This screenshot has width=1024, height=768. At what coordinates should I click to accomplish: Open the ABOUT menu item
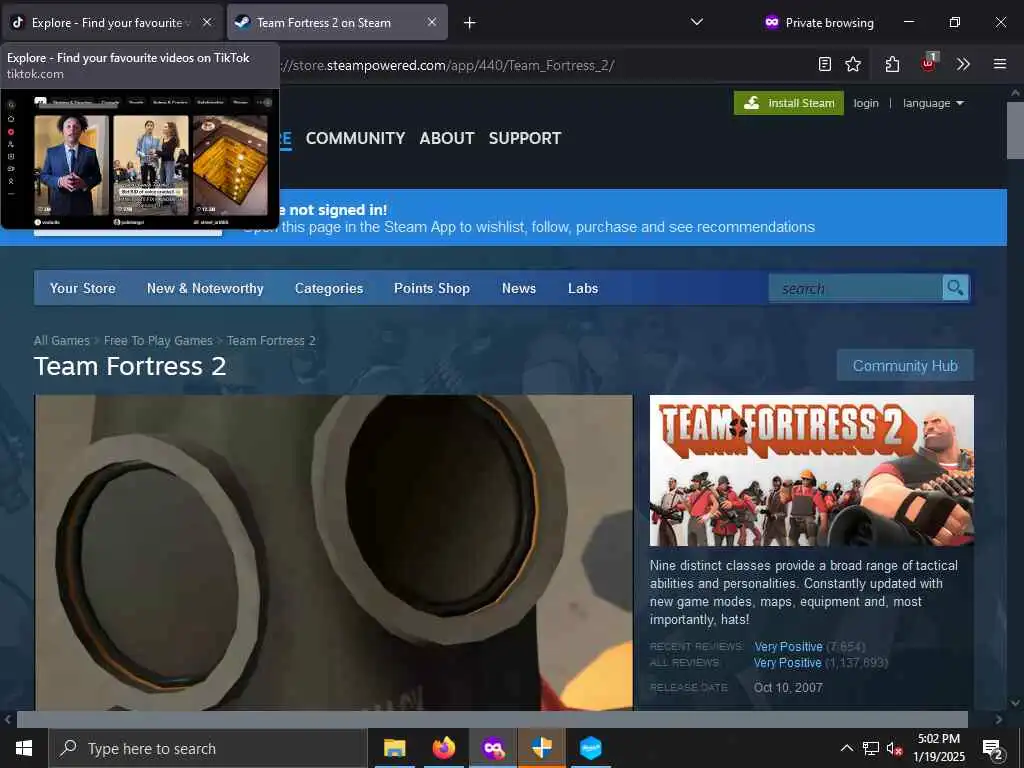tap(447, 138)
